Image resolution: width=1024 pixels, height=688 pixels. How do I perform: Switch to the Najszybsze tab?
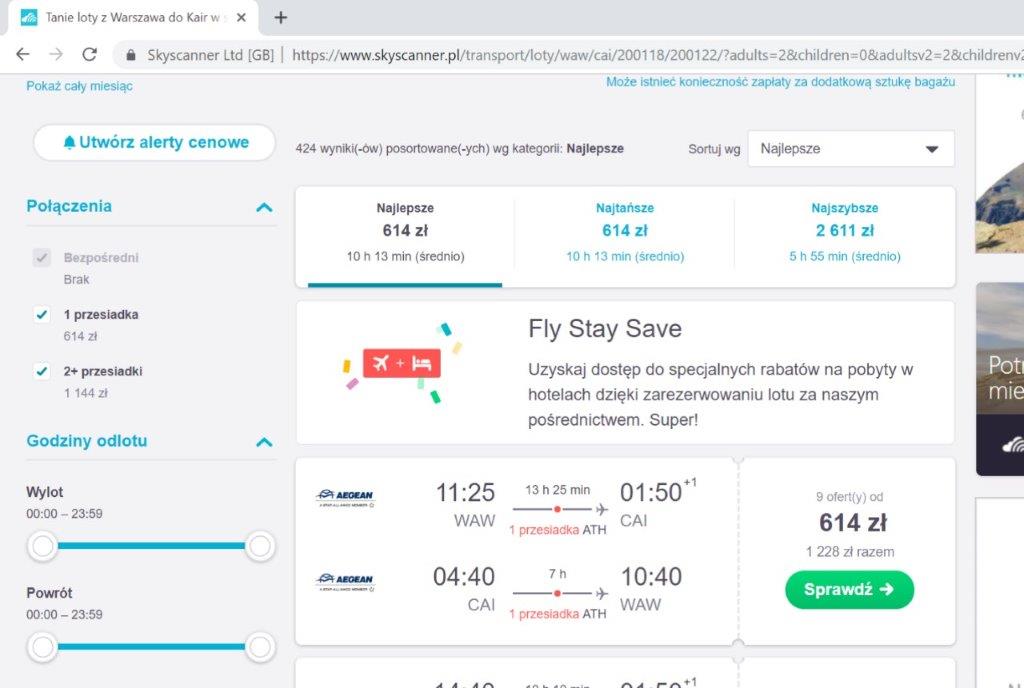point(844,232)
